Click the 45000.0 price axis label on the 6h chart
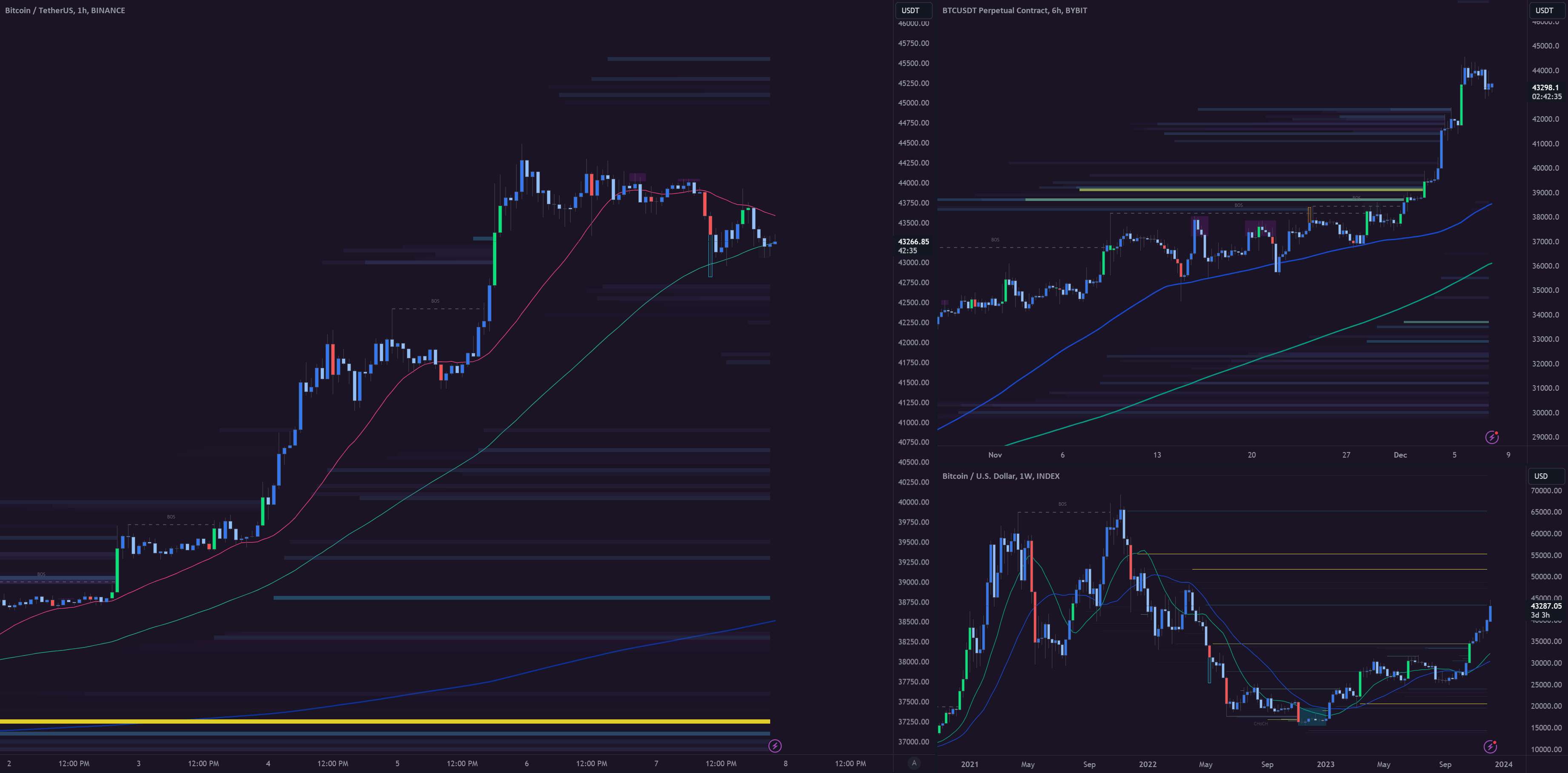 pos(1545,46)
